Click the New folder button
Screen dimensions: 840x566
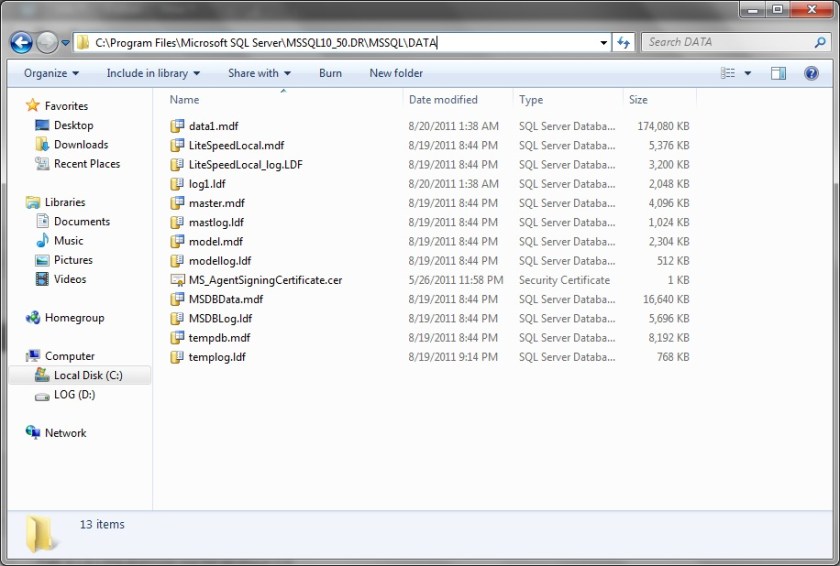(396, 73)
